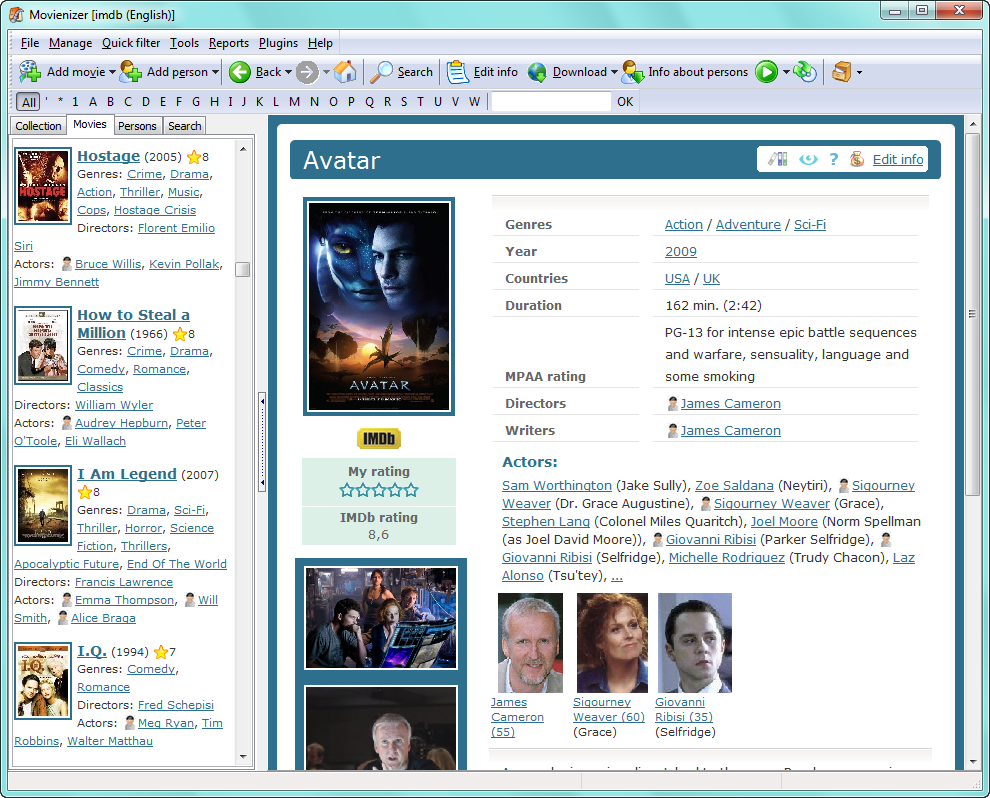The width and height of the screenshot is (990, 798).
Task: Open the dropdown beside the orange box icon
Action: coord(859,72)
